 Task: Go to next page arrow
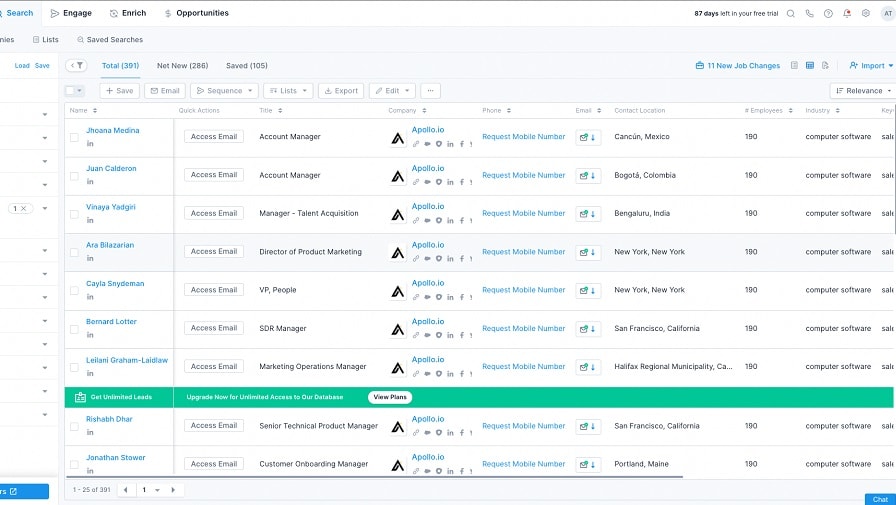click(x=173, y=490)
